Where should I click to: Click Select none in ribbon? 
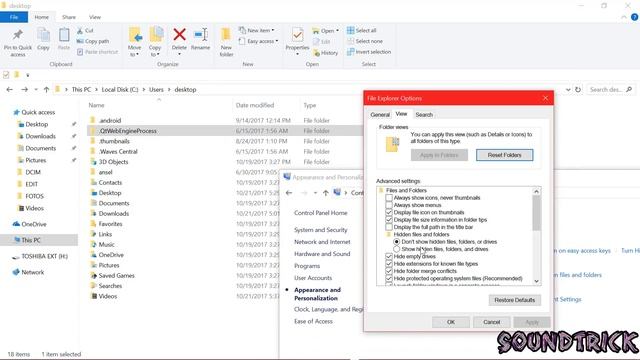tap(365, 41)
